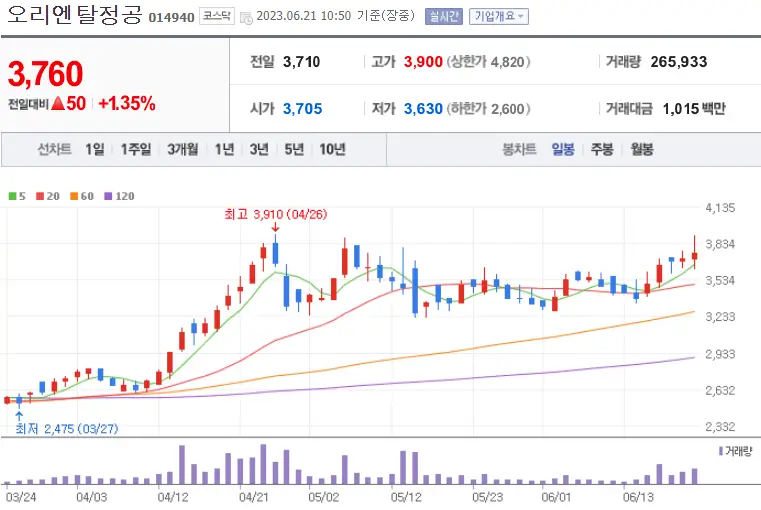
Task: Click the 전일 value 3,710
Action: point(301,62)
